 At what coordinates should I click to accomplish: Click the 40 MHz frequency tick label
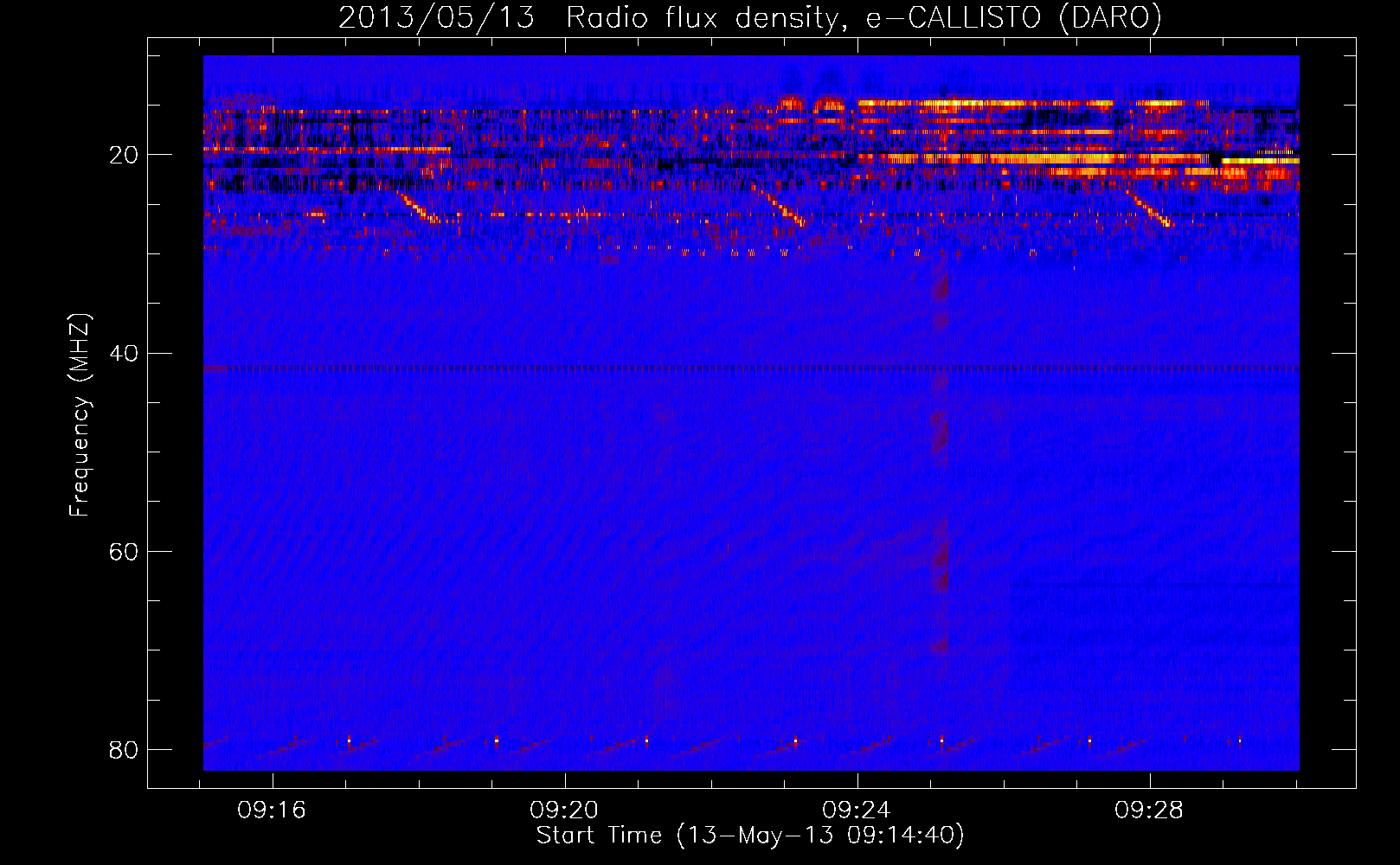point(125,353)
